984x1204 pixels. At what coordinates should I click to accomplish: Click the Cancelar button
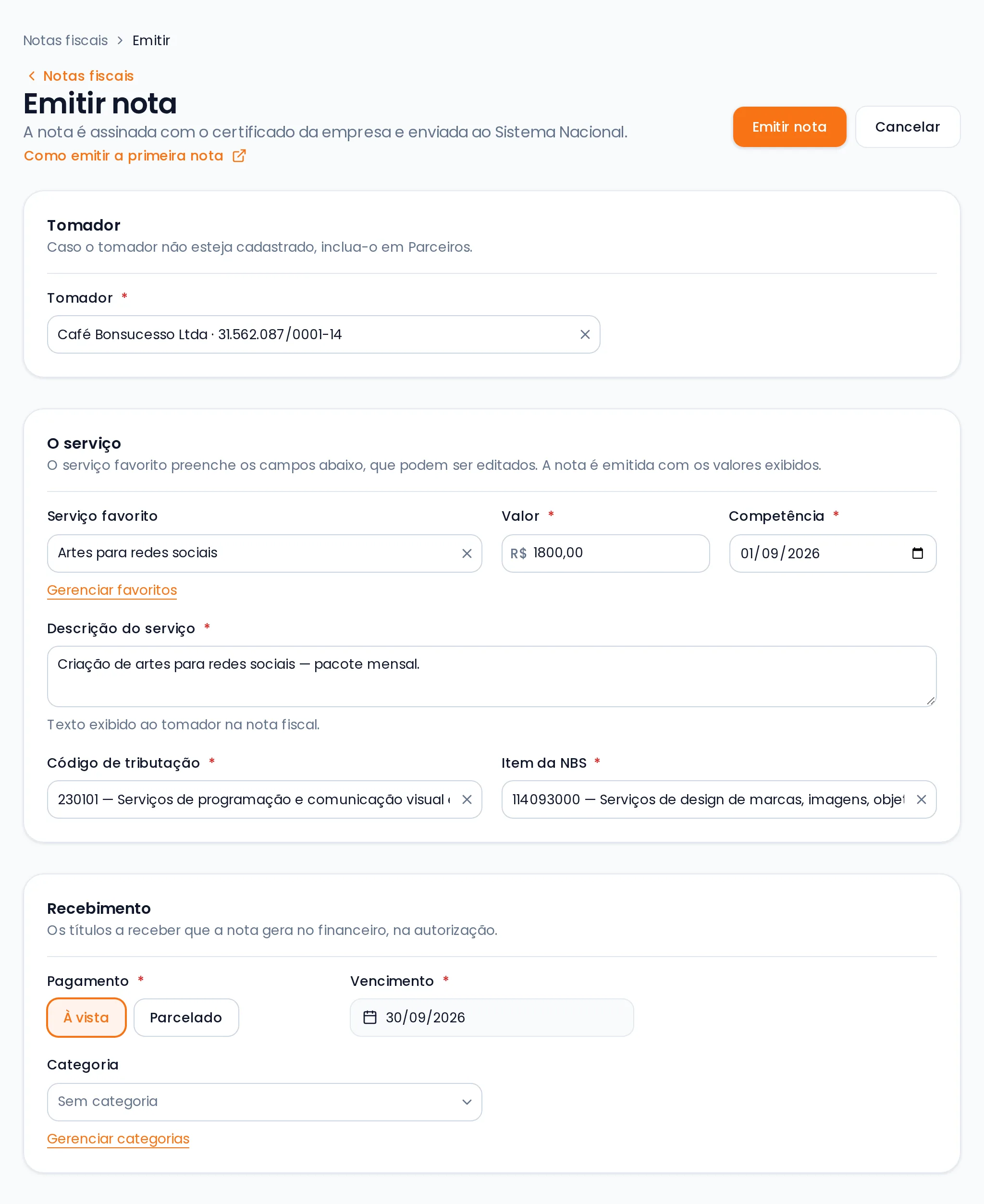tap(908, 127)
